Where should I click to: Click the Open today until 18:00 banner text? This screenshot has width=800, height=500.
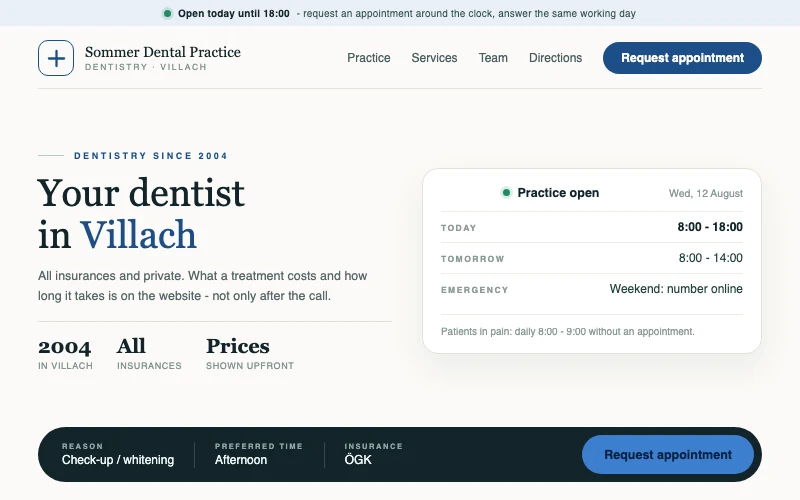tap(234, 14)
